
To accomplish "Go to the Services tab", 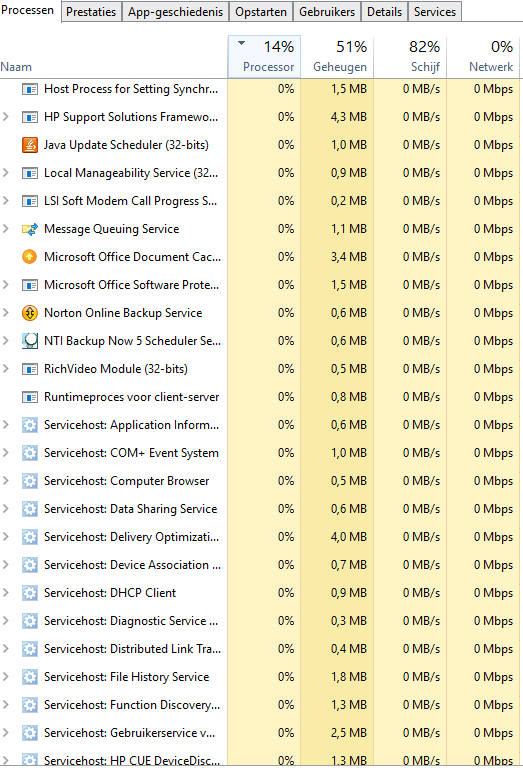I will (x=435, y=12).
